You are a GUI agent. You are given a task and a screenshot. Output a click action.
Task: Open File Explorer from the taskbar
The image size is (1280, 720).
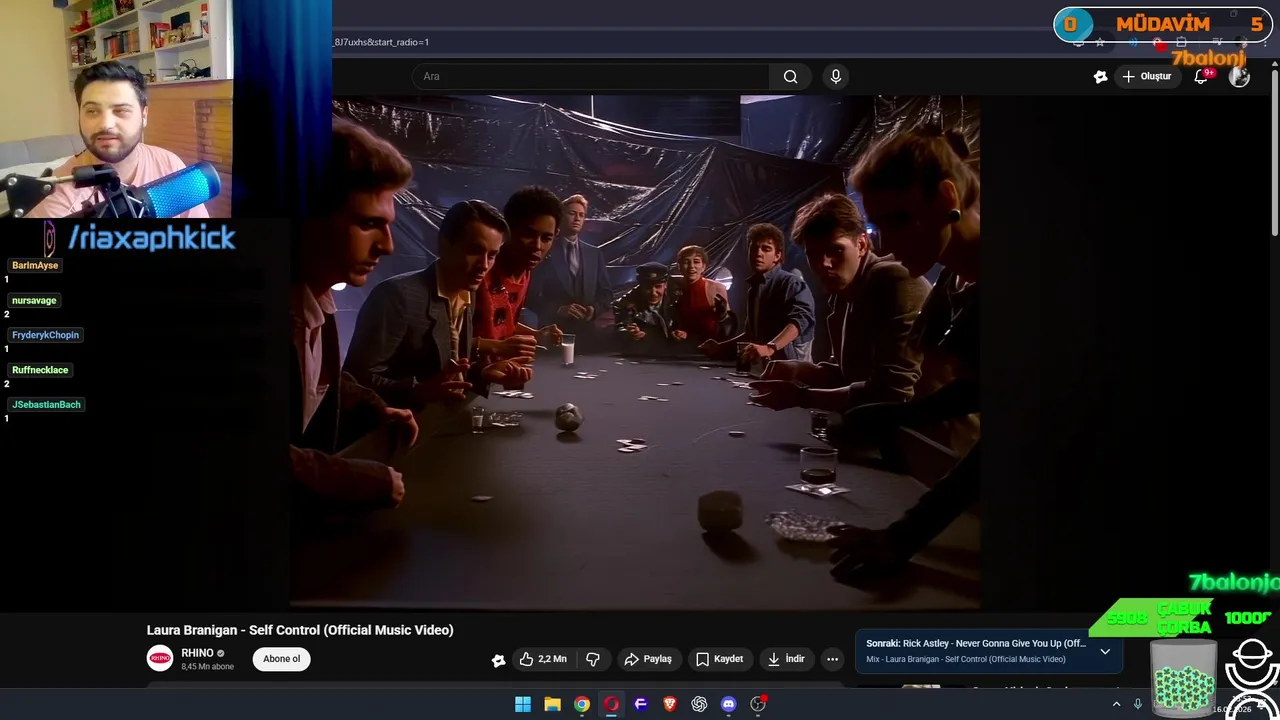(x=552, y=704)
